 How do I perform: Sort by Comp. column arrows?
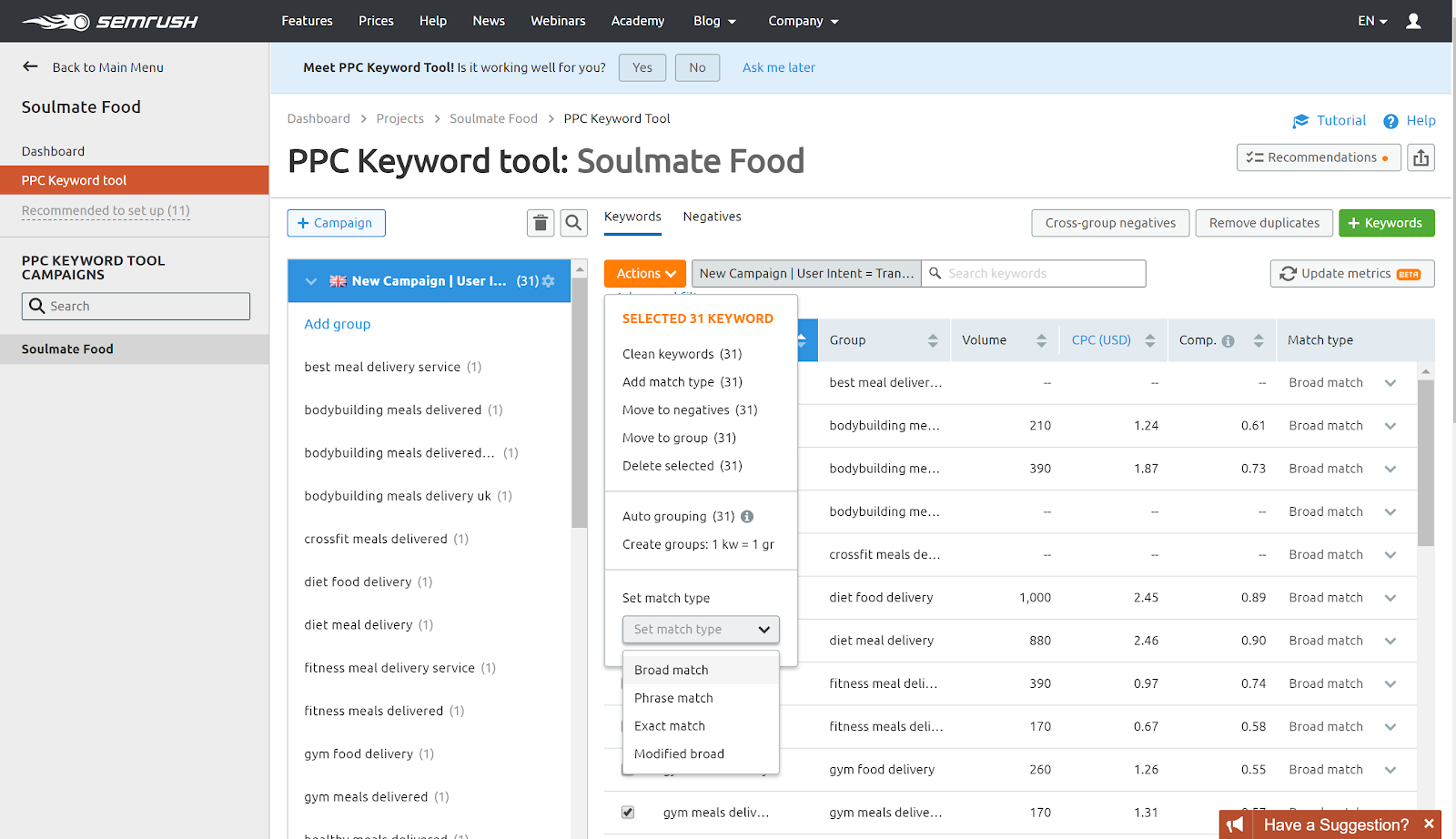(x=1259, y=340)
